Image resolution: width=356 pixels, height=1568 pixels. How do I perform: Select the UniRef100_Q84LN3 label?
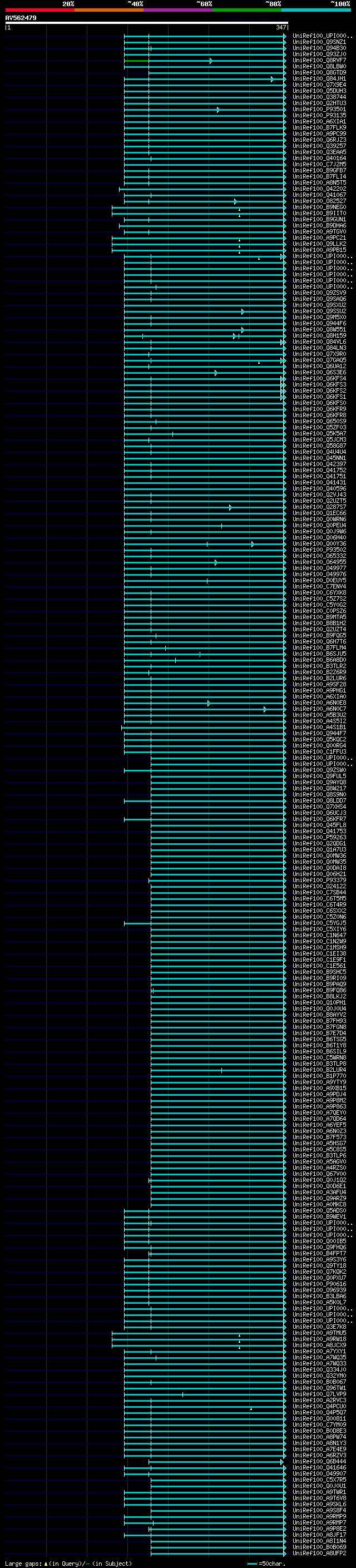click(319, 348)
